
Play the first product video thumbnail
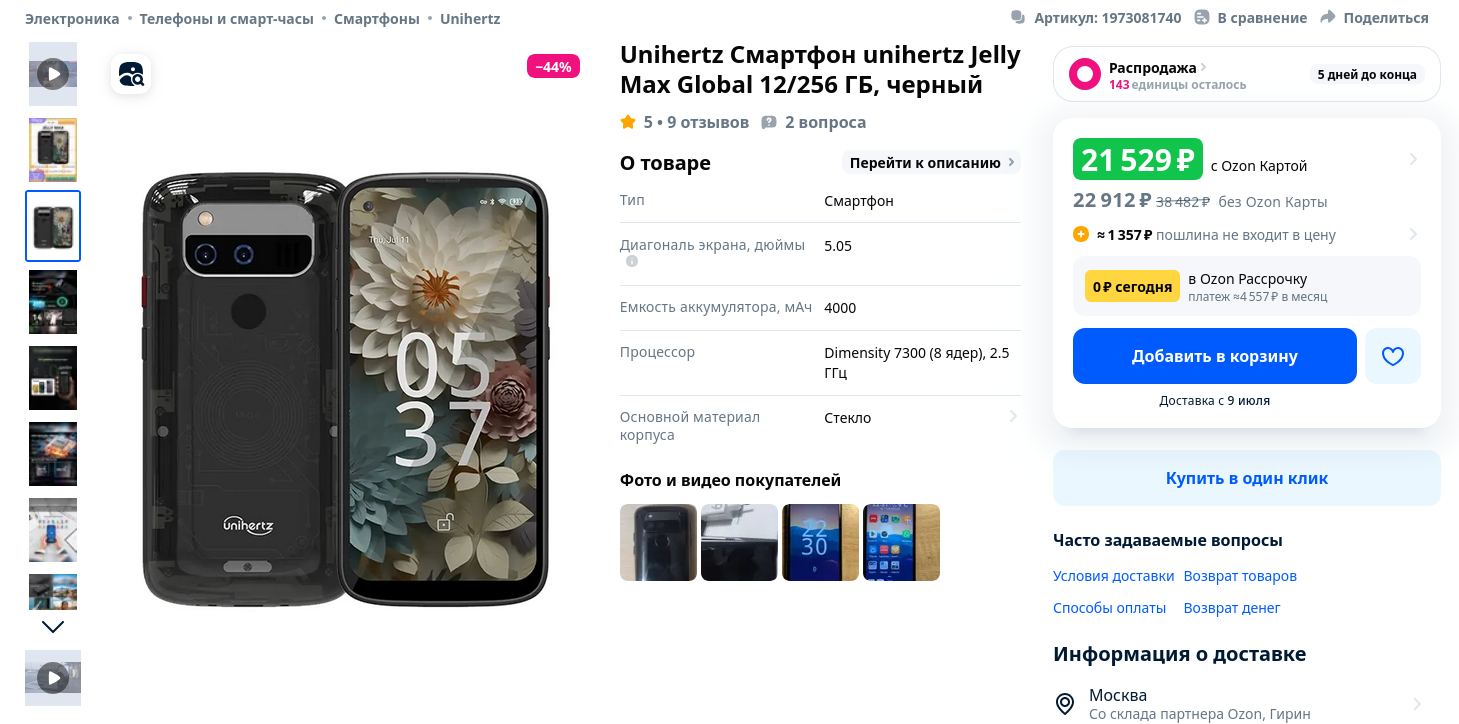click(53, 74)
